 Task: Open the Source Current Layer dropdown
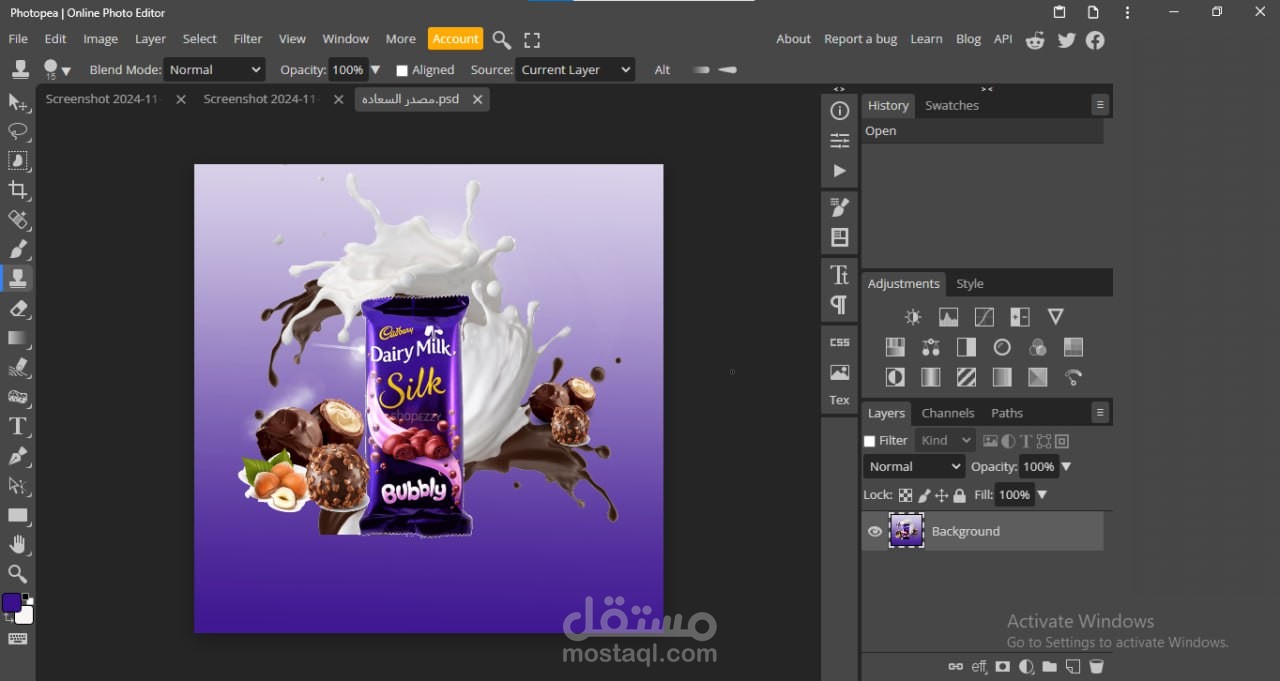coord(575,70)
